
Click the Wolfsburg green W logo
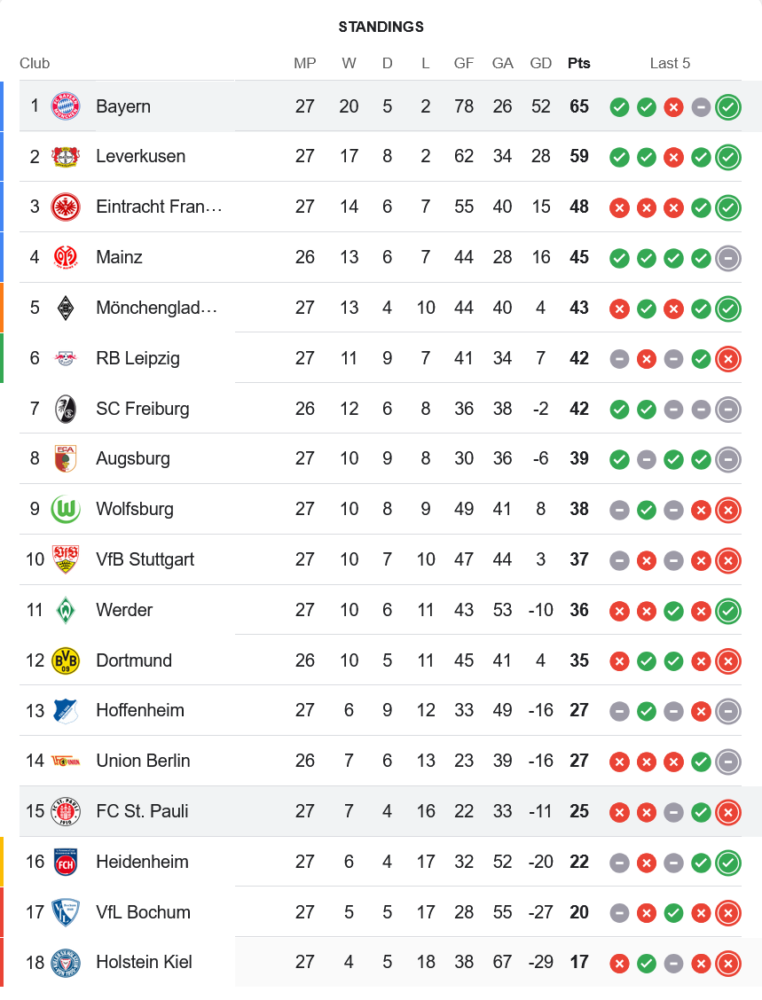(x=65, y=509)
